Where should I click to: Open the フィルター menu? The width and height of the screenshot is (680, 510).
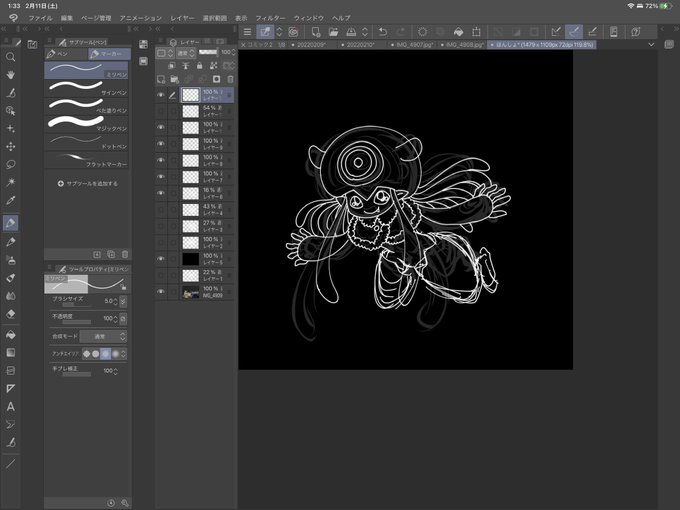click(270, 18)
